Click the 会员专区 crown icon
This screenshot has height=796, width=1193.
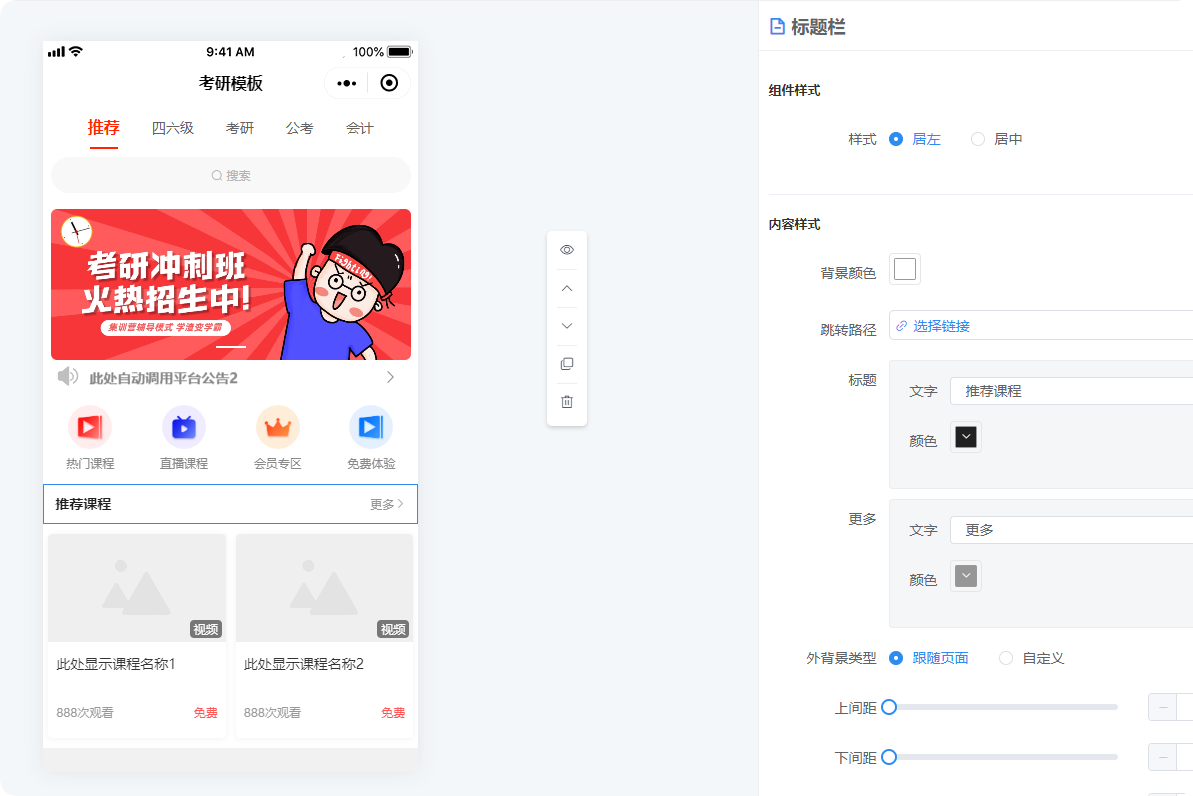click(x=278, y=427)
